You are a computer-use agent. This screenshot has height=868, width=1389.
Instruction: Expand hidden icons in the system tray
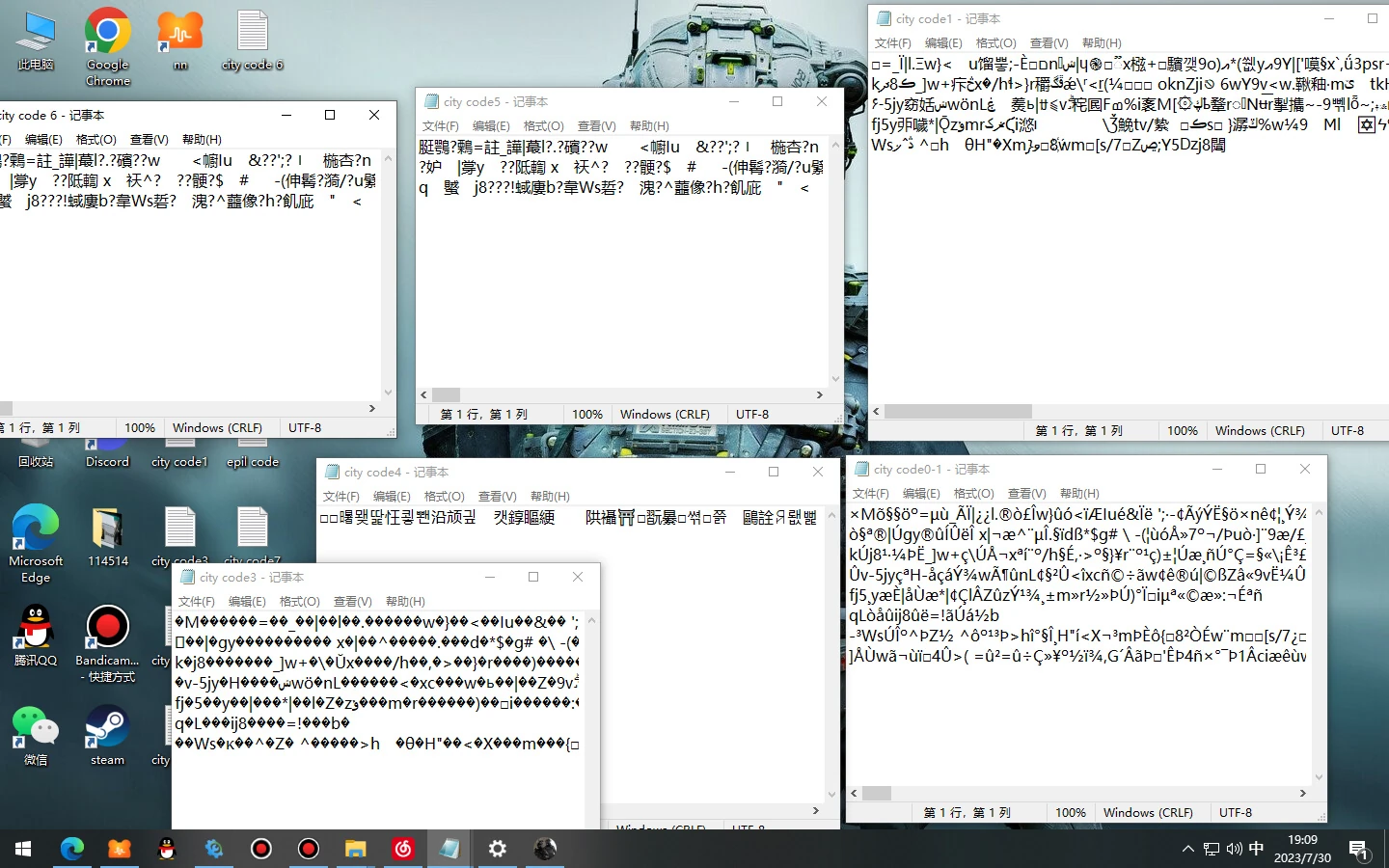coord(1187,850)
